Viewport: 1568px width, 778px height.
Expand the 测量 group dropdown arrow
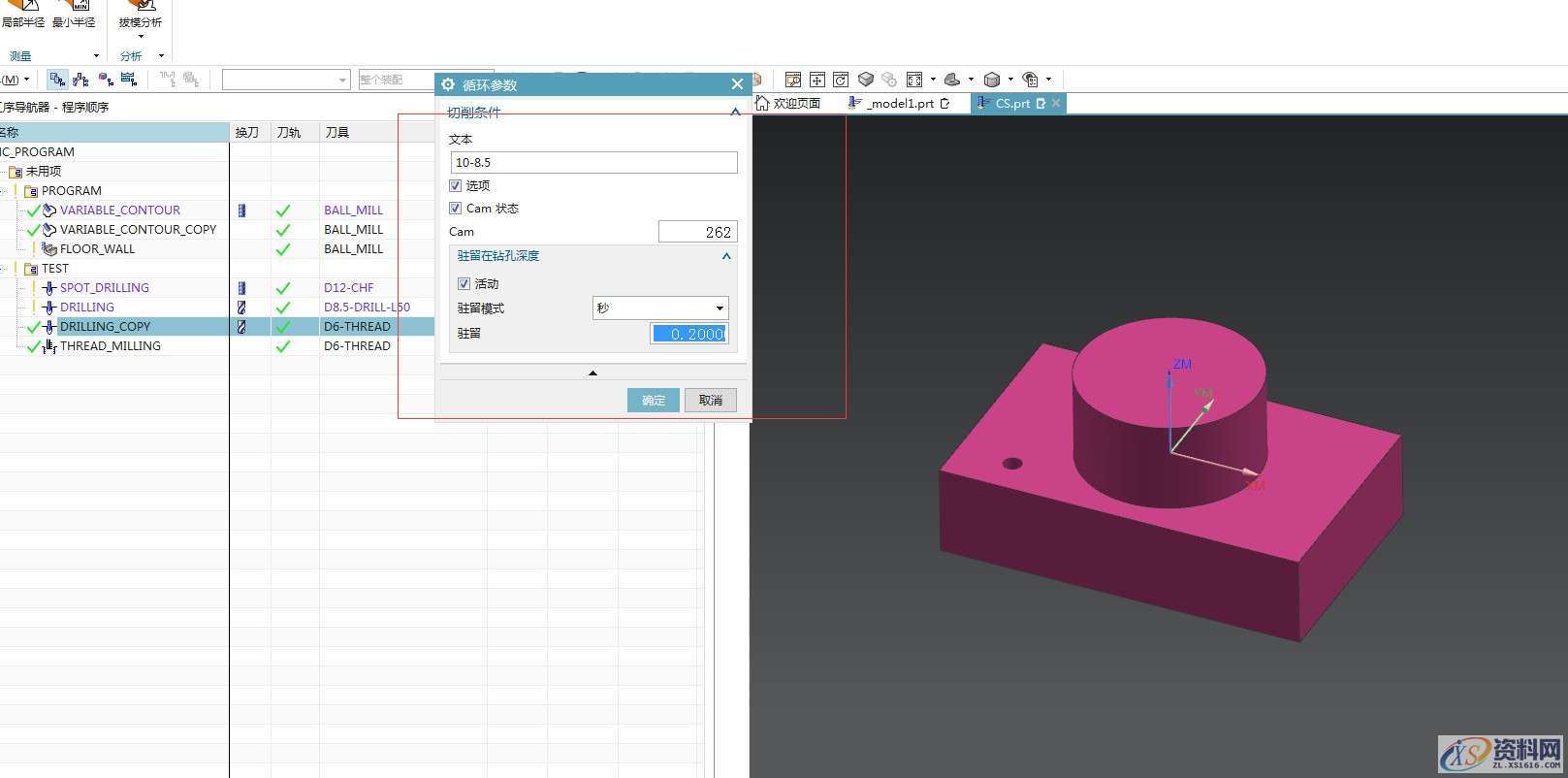tap(96, 56)
